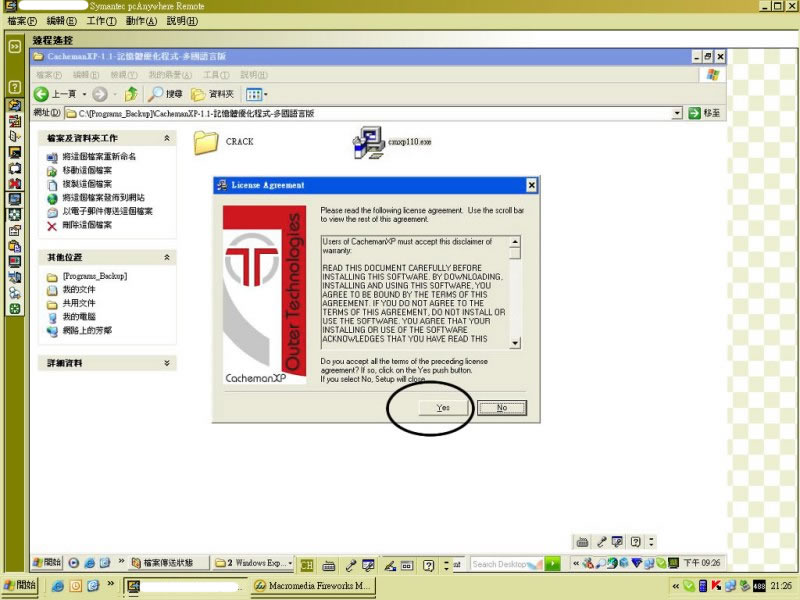Select the cmxp110.exe installer file
Viewport: 800px width, 600px height.
pyautogui.click(x=392, y=142)
